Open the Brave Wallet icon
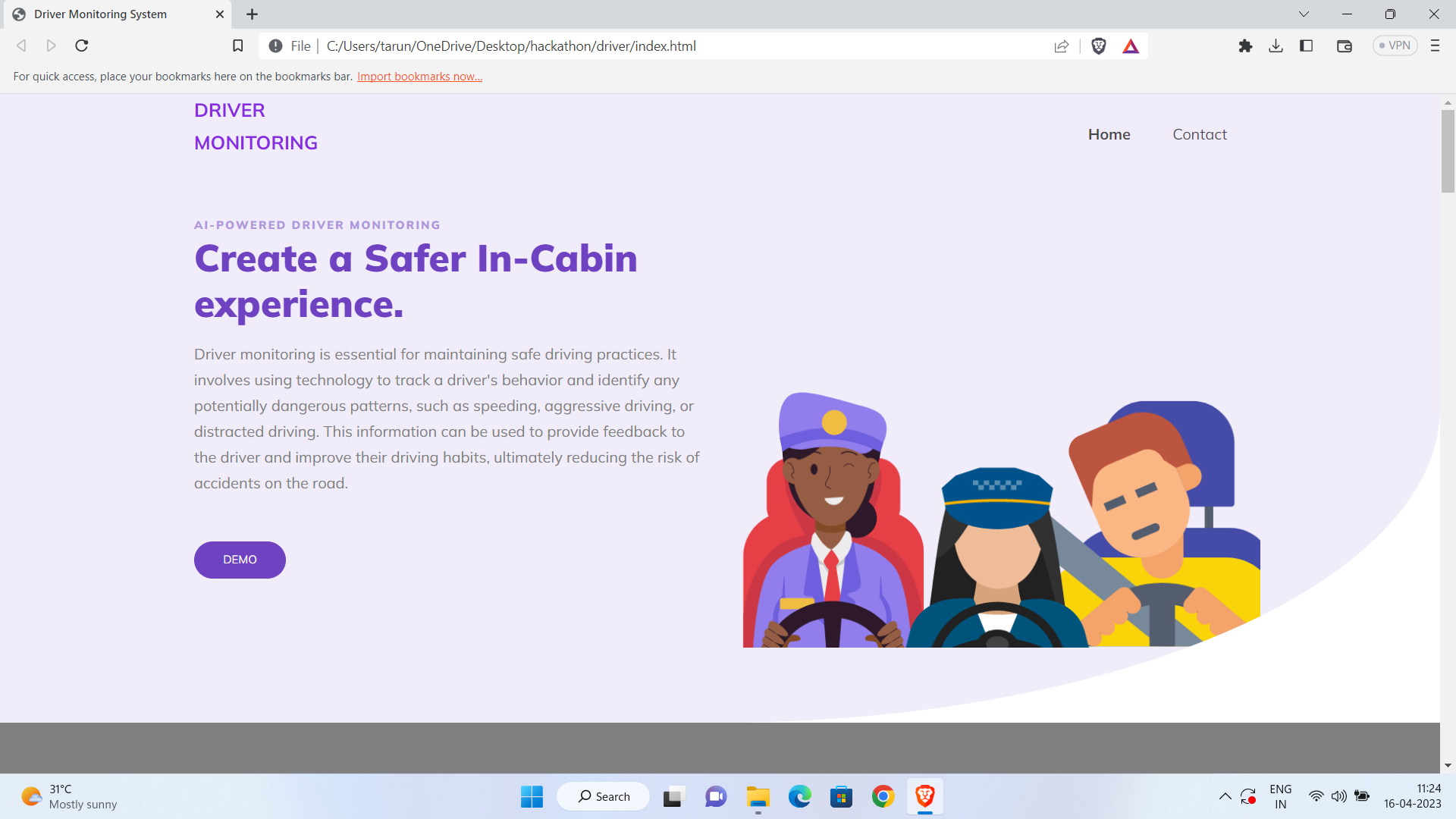This screenshot has width=1456, height=819. coord(1344,46)
